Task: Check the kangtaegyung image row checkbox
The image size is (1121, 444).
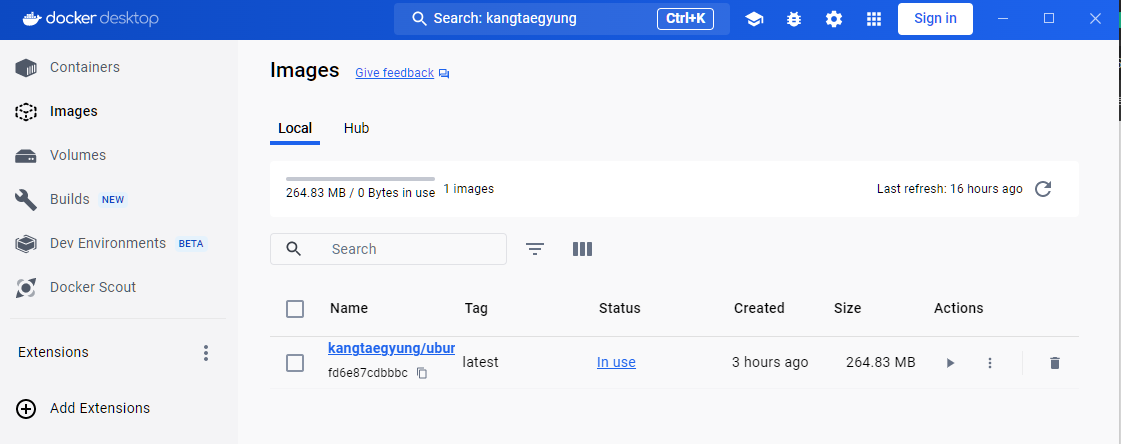Action: click(x=295, y=363)
